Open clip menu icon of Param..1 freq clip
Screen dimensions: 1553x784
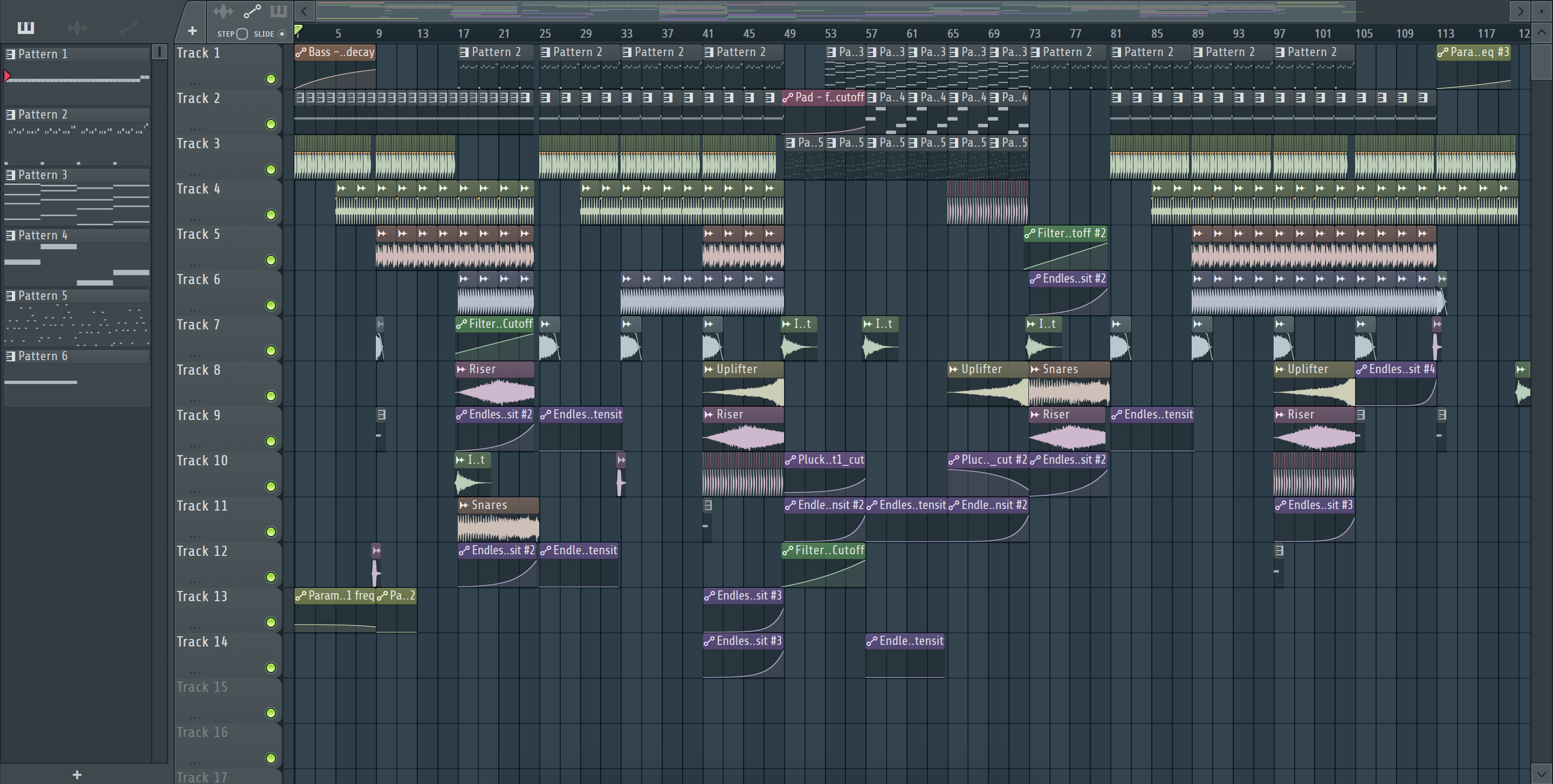pos(301,596)
